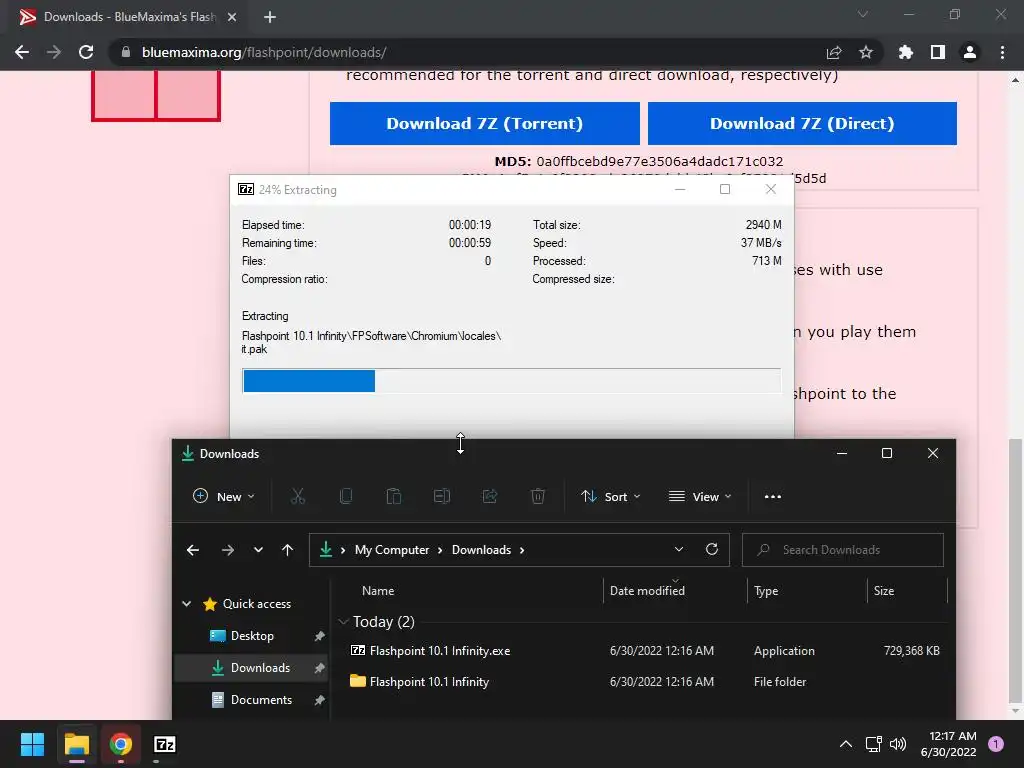
Task: Open Chrome's three-dot menu
Action: coord(1002,52)
